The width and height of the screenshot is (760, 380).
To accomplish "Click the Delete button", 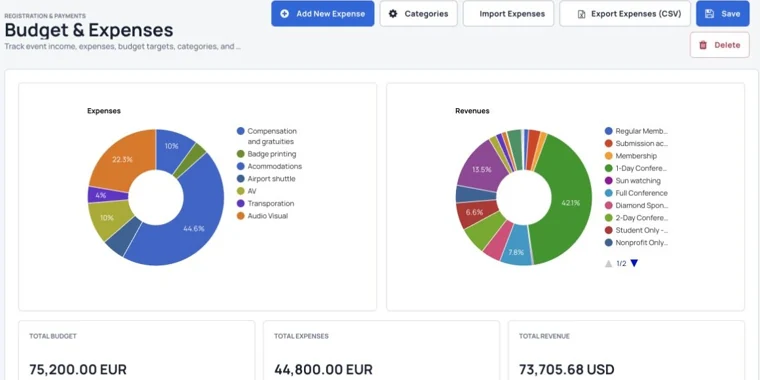I will click(x=720, y=45).
